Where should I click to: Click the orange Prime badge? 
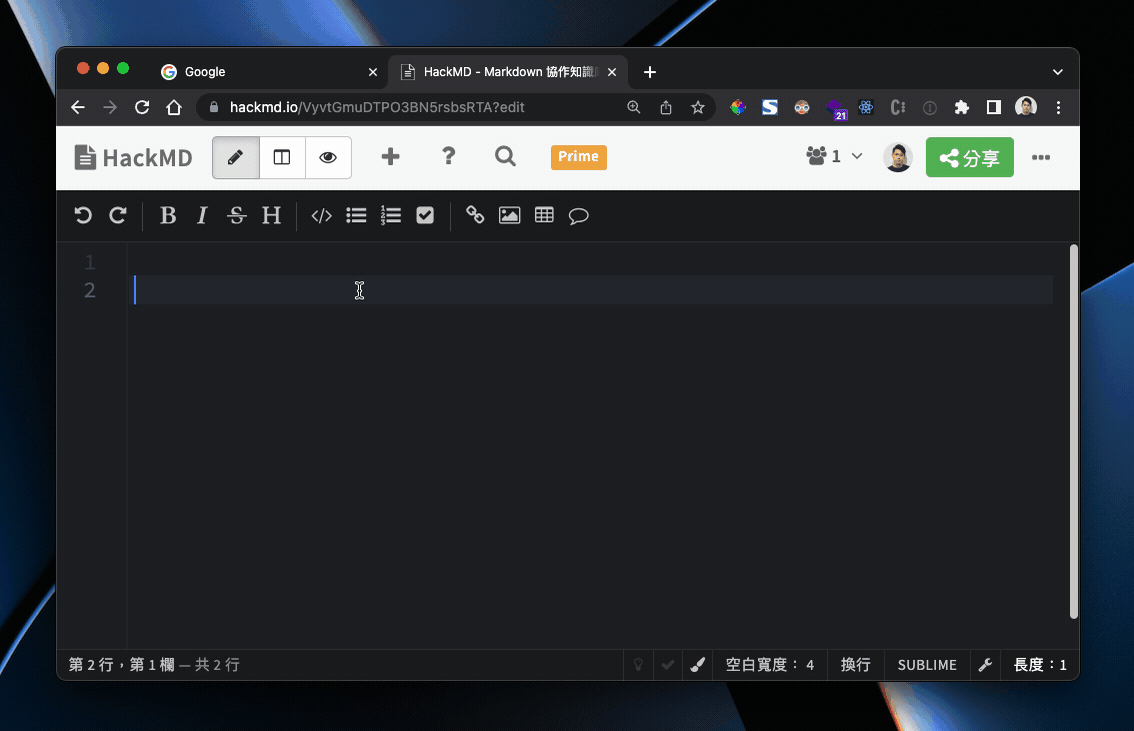click(x=578, y=157)
